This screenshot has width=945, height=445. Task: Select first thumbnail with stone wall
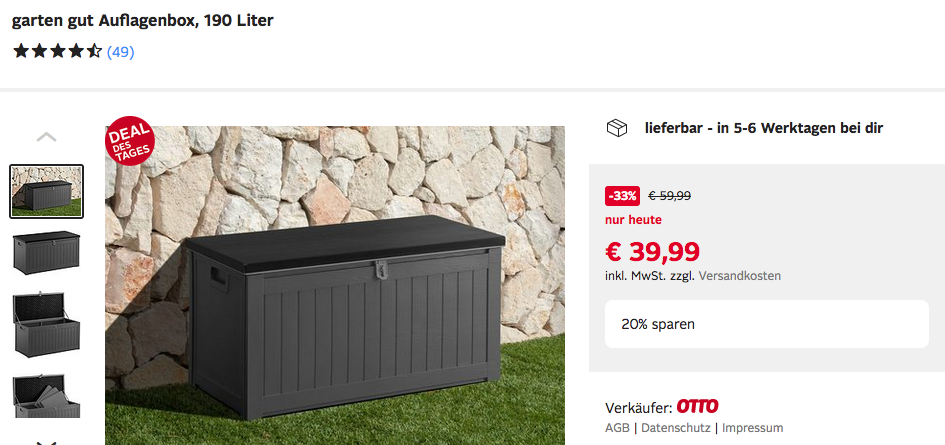tap(46, 191)
